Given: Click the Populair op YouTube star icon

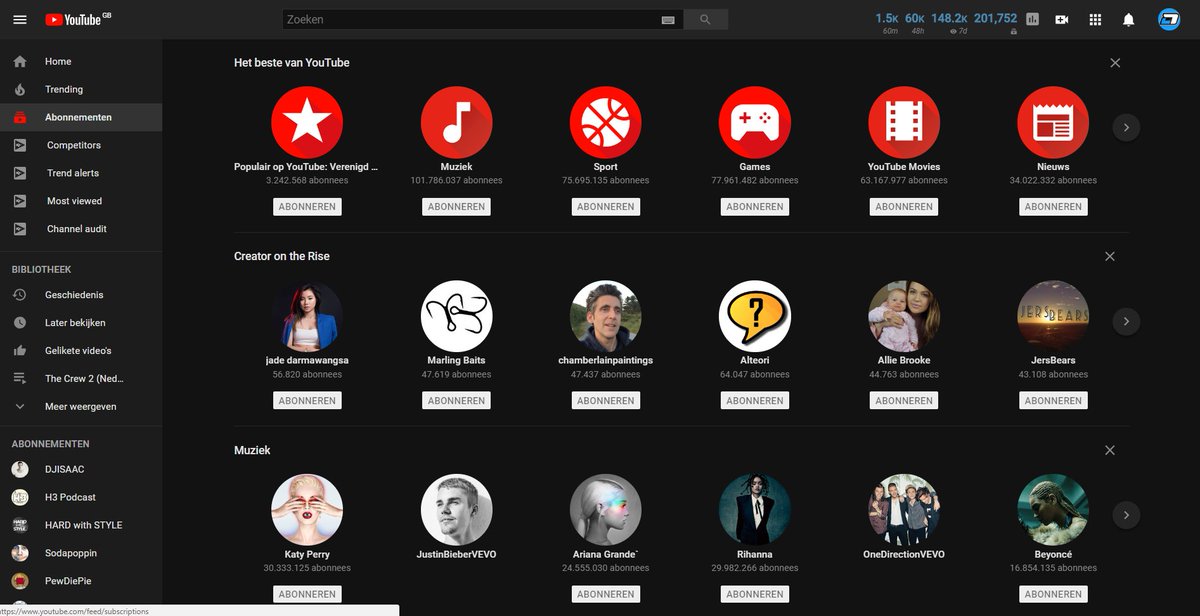Looking at the screenshot, I should click(307, 122).
